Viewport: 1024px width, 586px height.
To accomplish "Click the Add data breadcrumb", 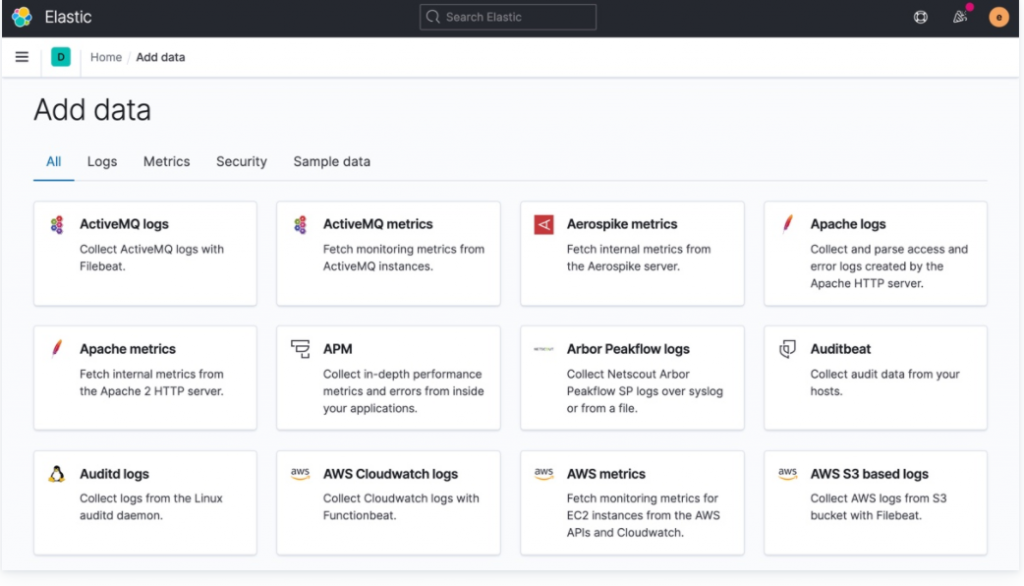I will coord(161,57).
